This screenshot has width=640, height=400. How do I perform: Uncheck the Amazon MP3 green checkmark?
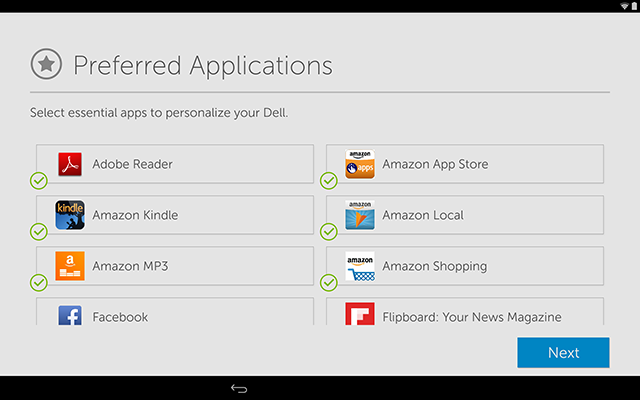39,282
